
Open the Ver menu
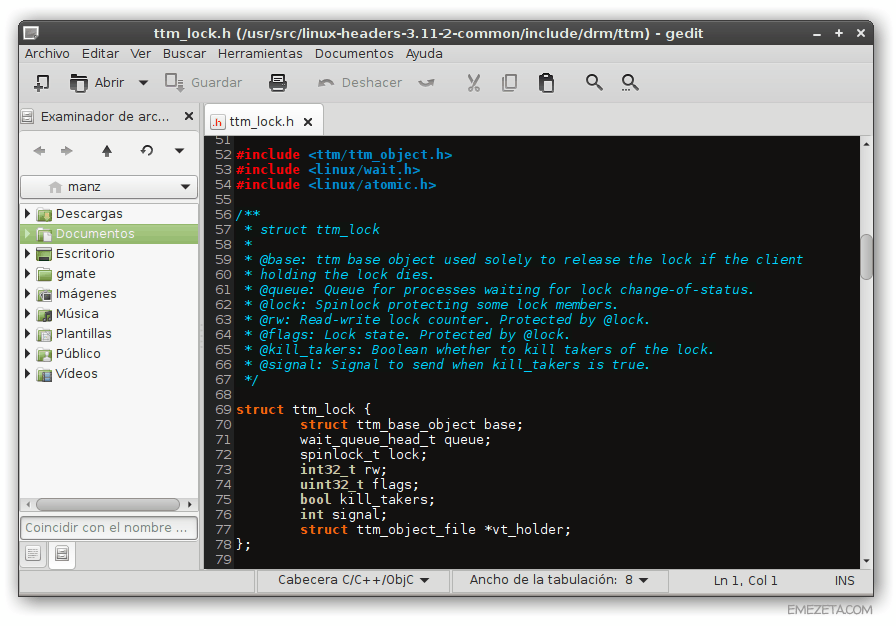pyautogui.click(x=141, y=54)
